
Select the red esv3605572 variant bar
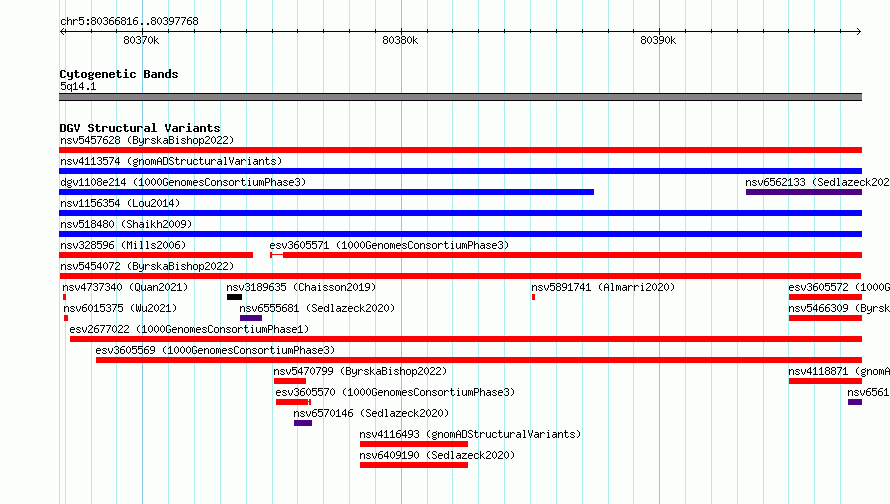click(x=825, y=297)
